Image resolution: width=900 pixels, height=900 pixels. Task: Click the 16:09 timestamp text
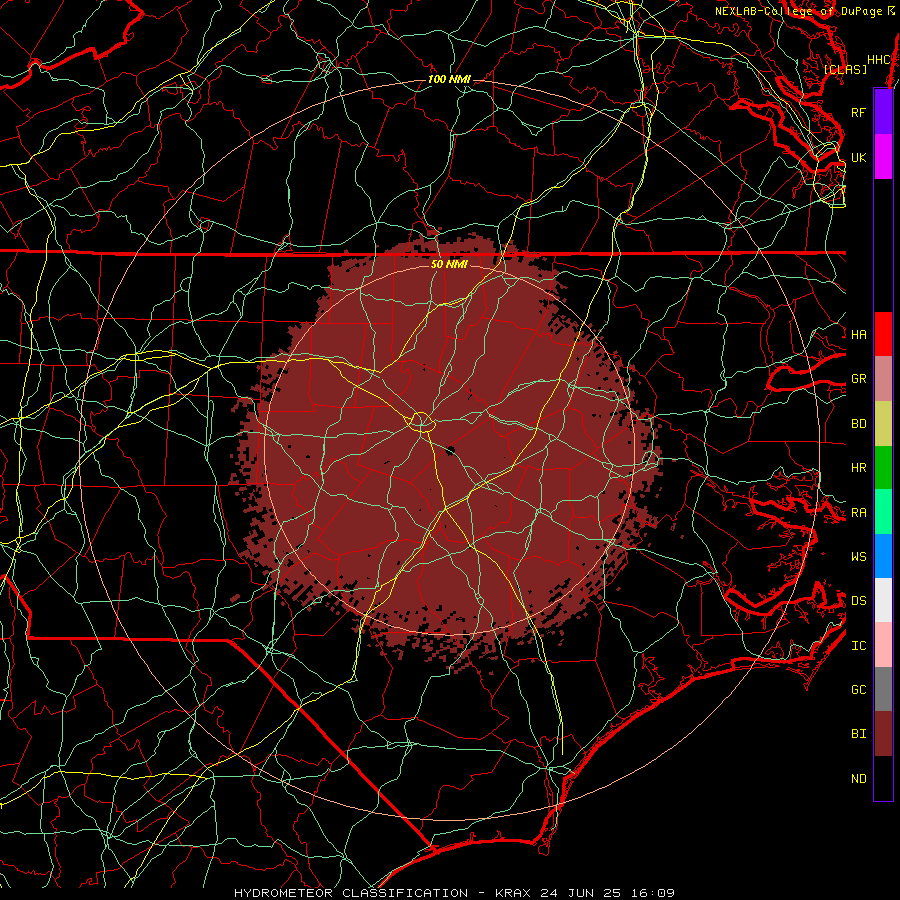point(654,893)
